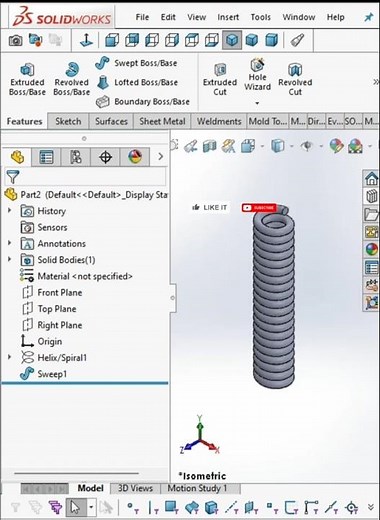This screenshot has width=380, height=520.
Task: Open SolidWorks Resources home icon in task pane
Action: point(371,179)
